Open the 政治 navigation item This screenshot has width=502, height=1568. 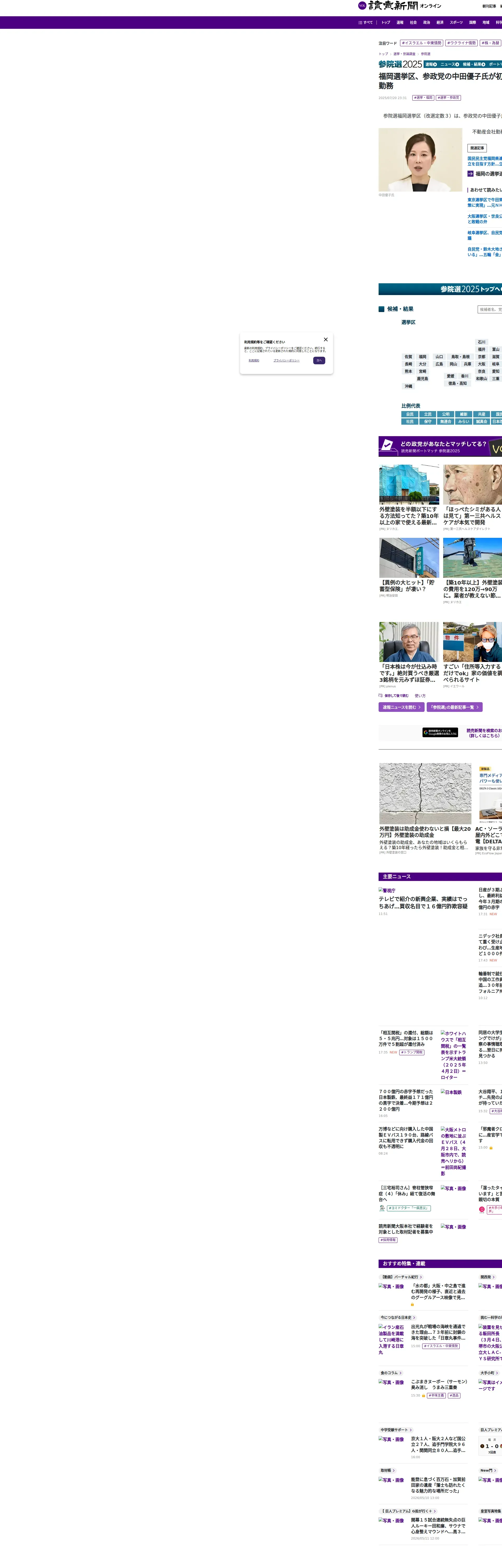tap(426, 22)
